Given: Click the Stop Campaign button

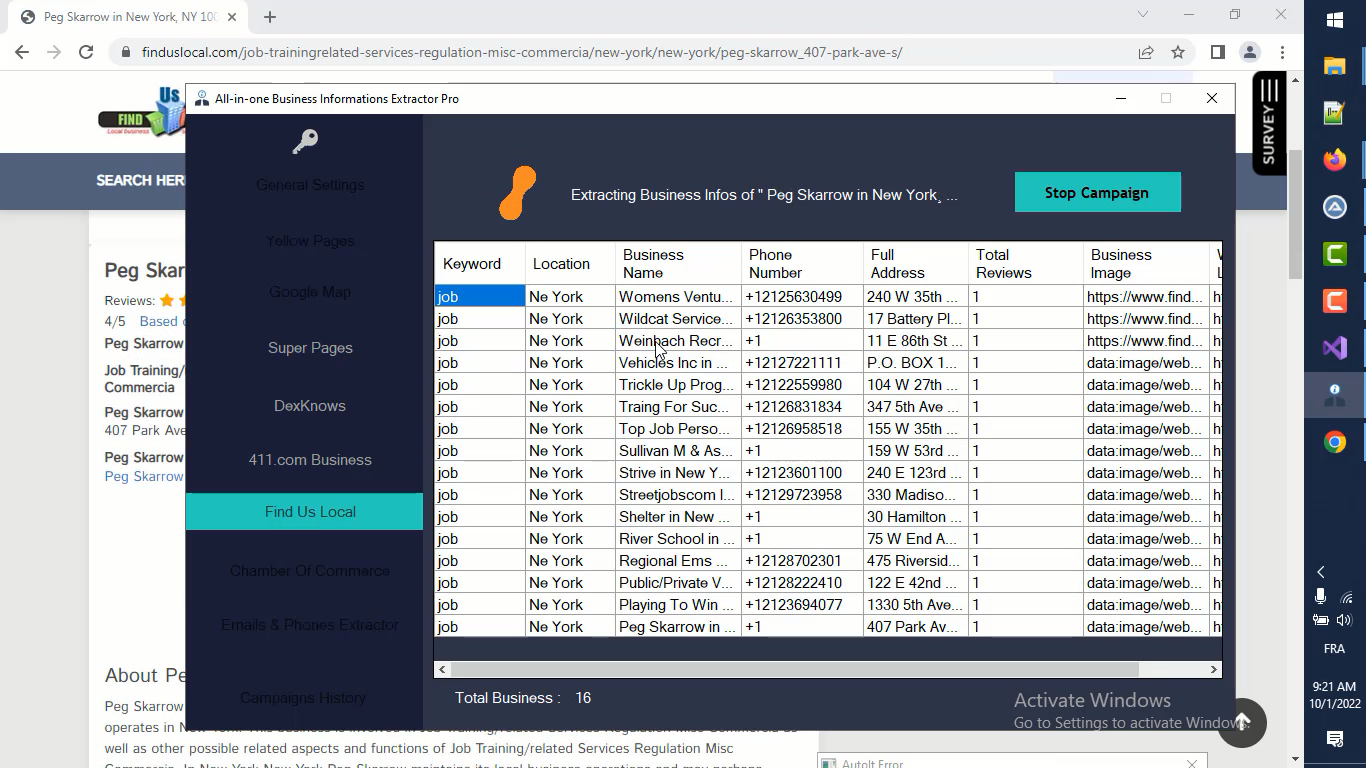Looking at the screenshot, I should click(x=1097, y=193).
